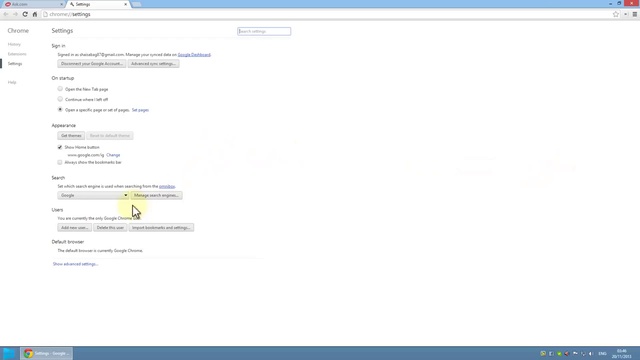Open Extensions in the Chrome sidebar
The height and width of the screenshot is (360, 640).
pos(17,54)
